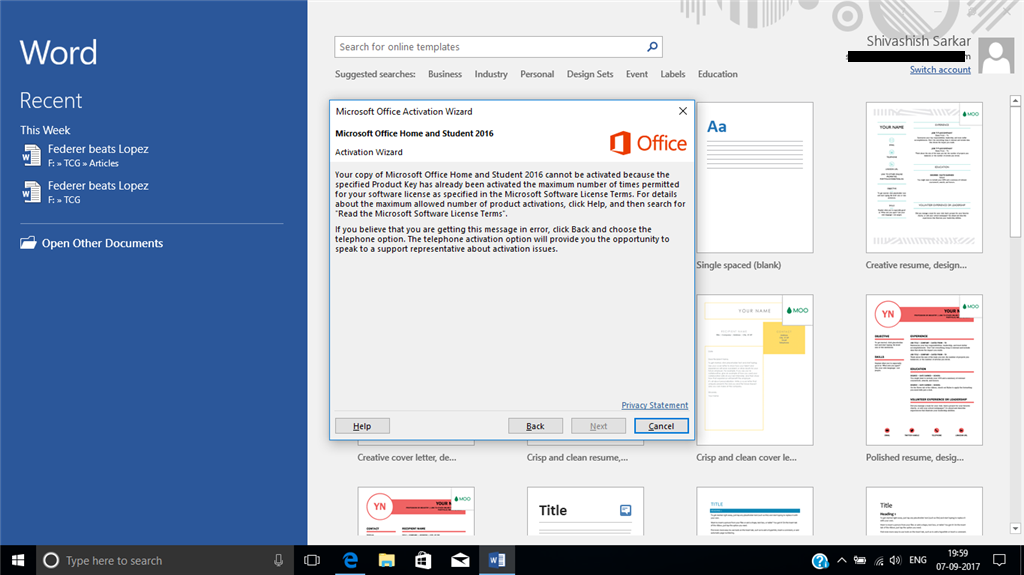The image size is (1024, 575).
Task: Click the template list scrollbar up arrow
Action: pyautogui.click(x=1015, y=101)
